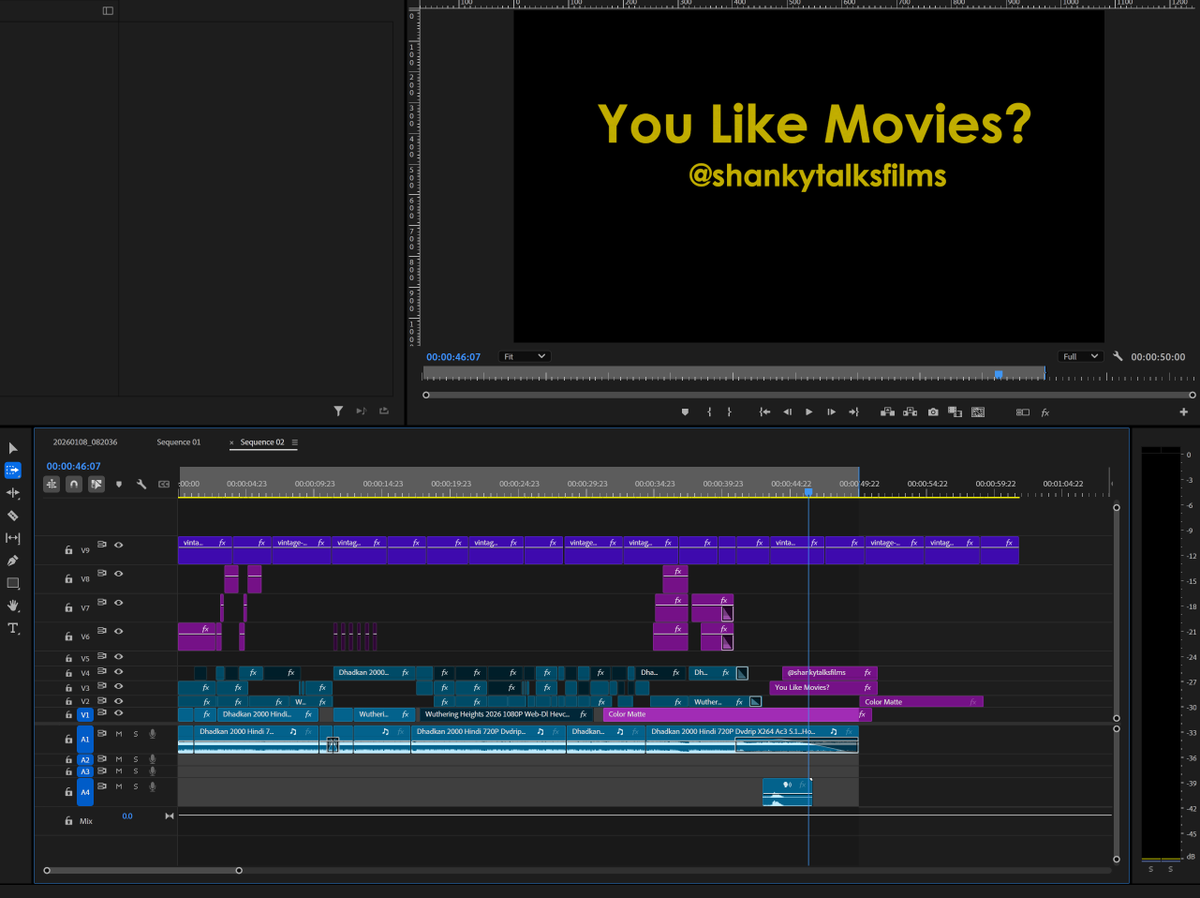Image resolution: width=1200 pixels, height=898 pixels.
Task: Add marker in timeline header
Action: click(x=119, y=484)
